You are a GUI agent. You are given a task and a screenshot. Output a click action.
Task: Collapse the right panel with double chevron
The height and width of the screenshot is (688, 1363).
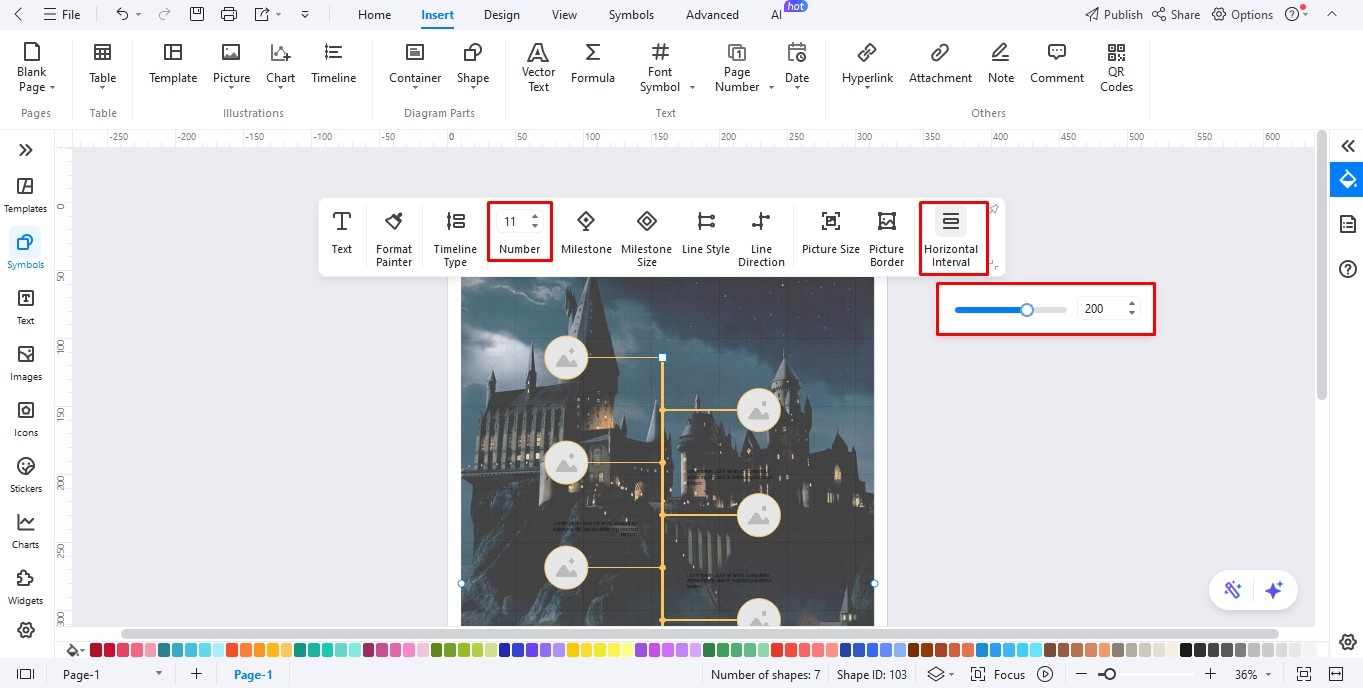1348,146
